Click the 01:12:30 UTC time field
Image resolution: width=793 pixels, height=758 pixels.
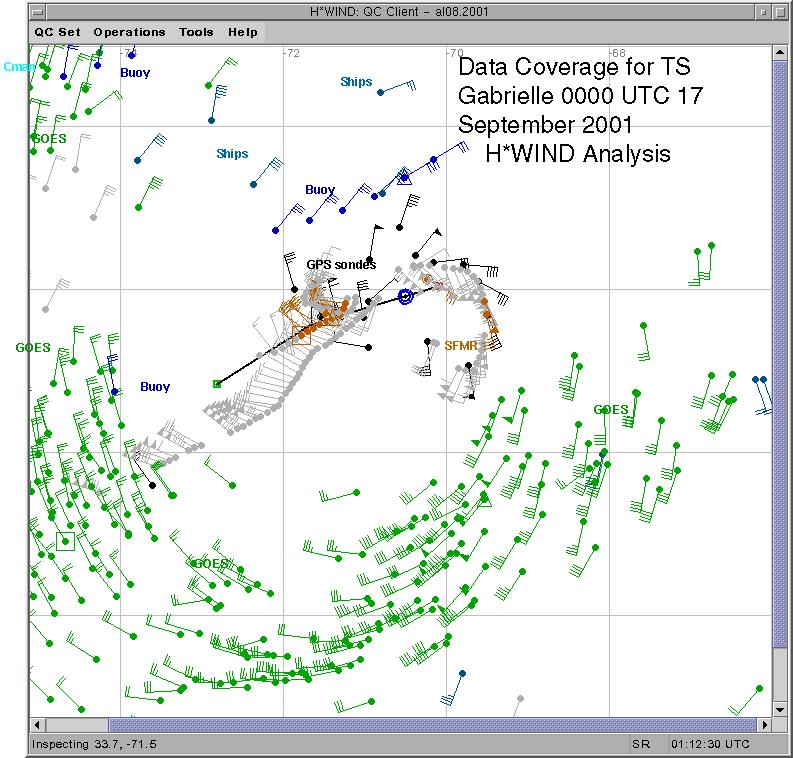[711, 745]
